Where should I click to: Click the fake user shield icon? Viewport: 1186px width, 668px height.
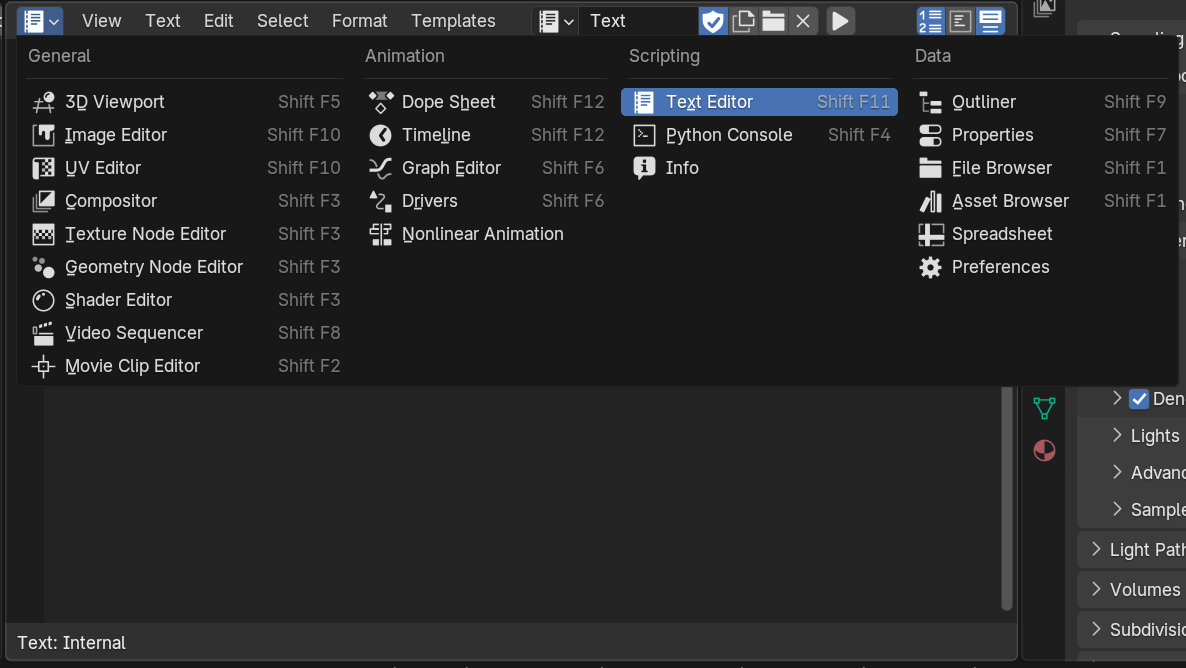712,21
